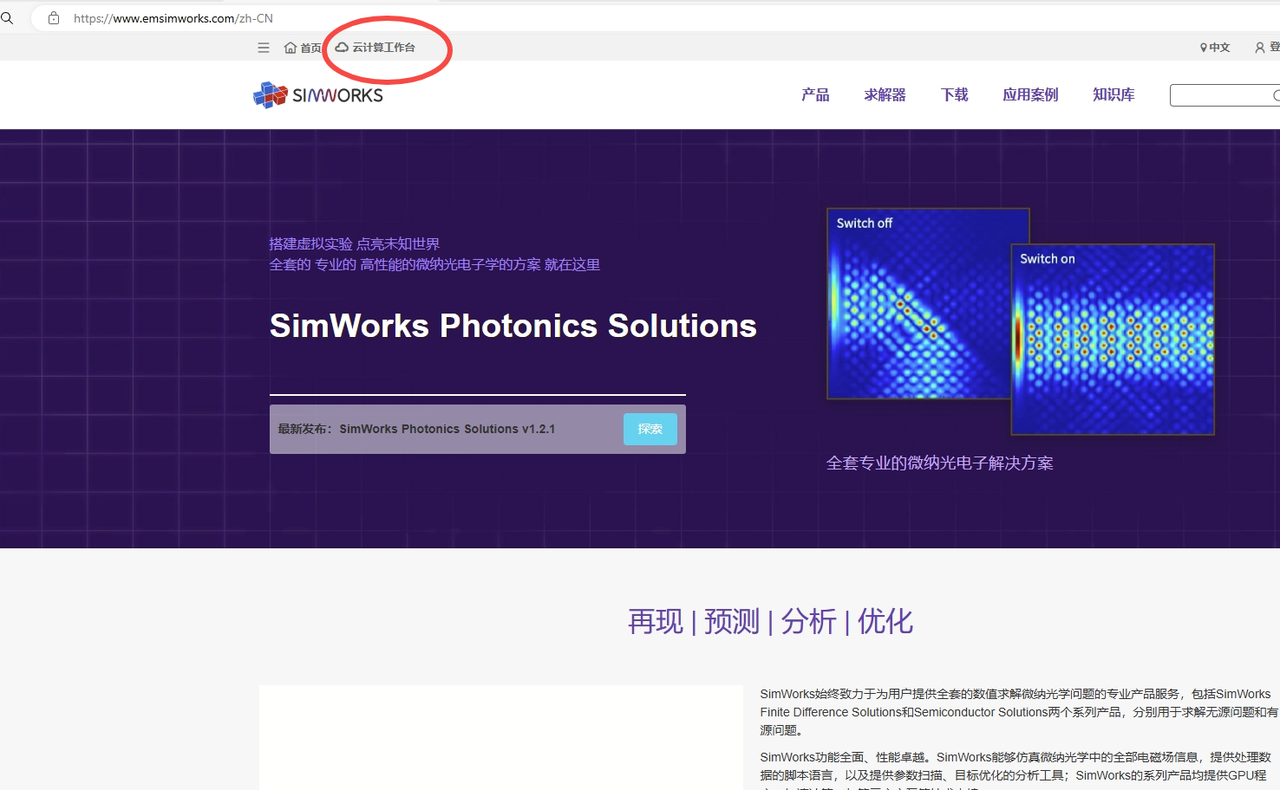The image size is (1280, 790).
Task: Open the 知识库 menu
Action: (1113, 95)
